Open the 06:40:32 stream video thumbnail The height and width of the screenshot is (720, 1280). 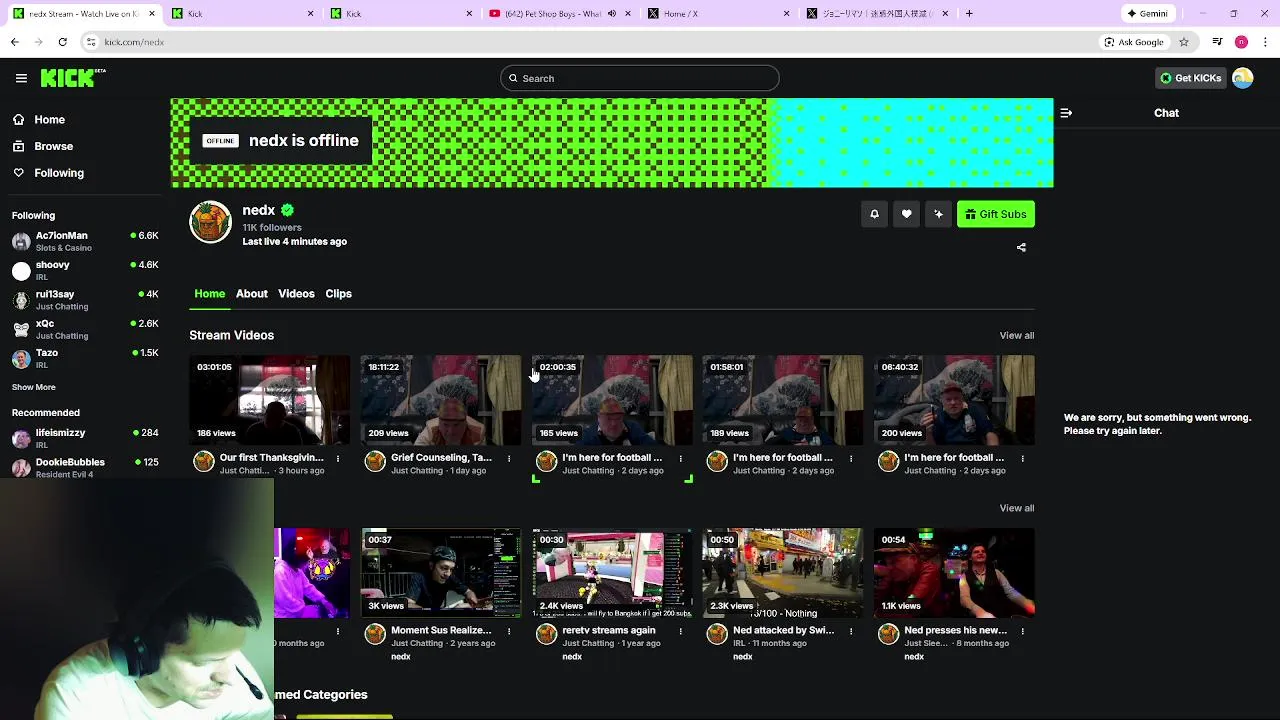click(954, 400)
